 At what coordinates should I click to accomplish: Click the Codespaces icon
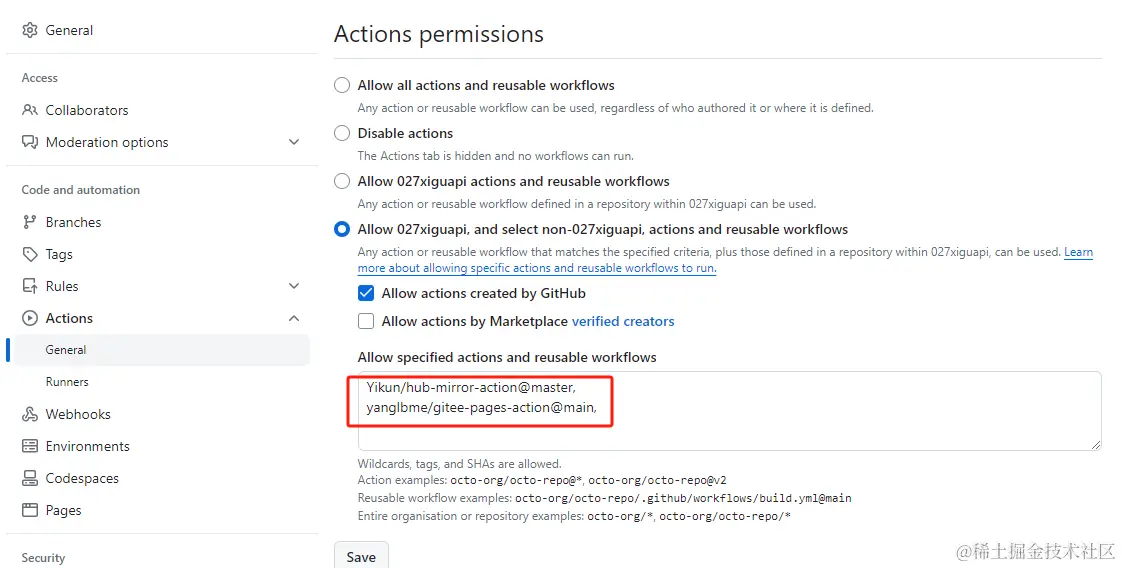pos(30,478)
